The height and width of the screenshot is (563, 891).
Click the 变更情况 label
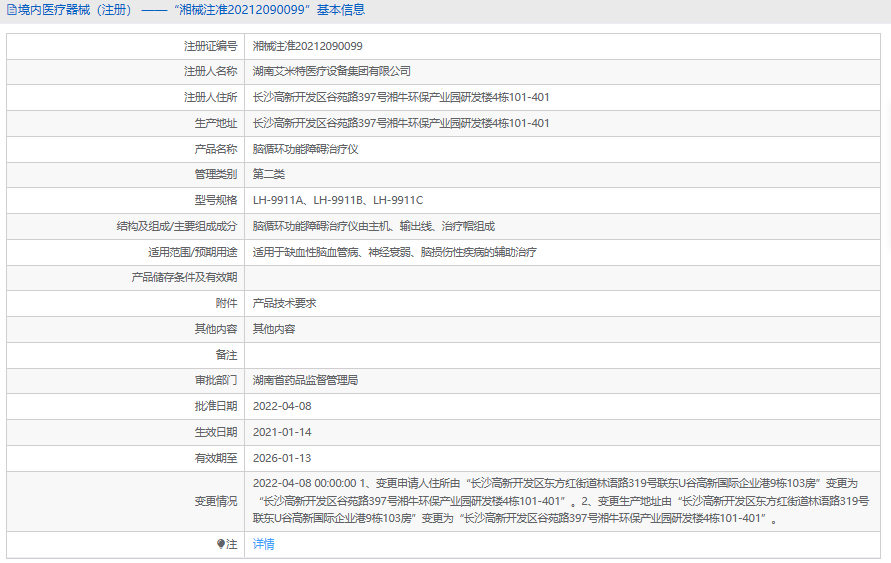(x=216, y=501)
